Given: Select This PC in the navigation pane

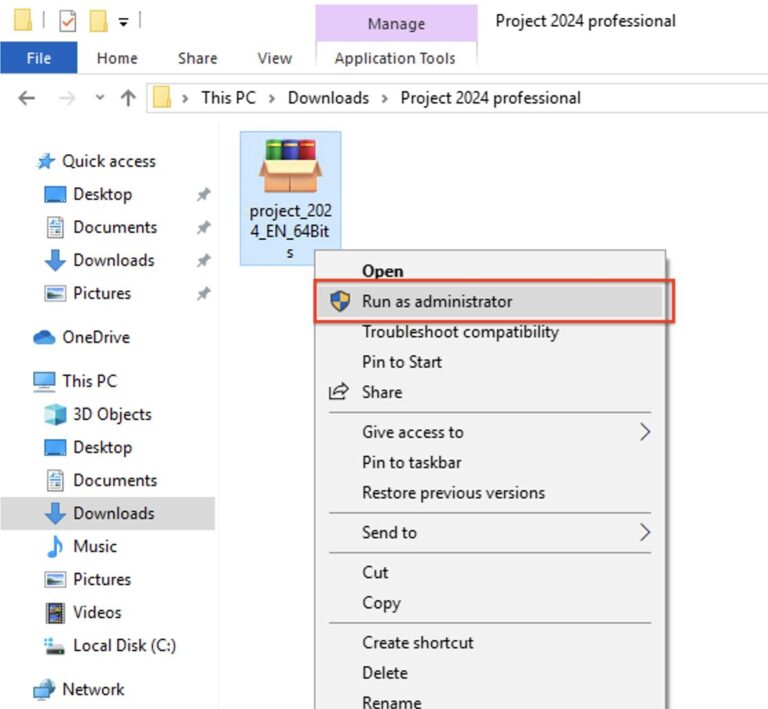Looking at the screenshot, I should 90,381.
